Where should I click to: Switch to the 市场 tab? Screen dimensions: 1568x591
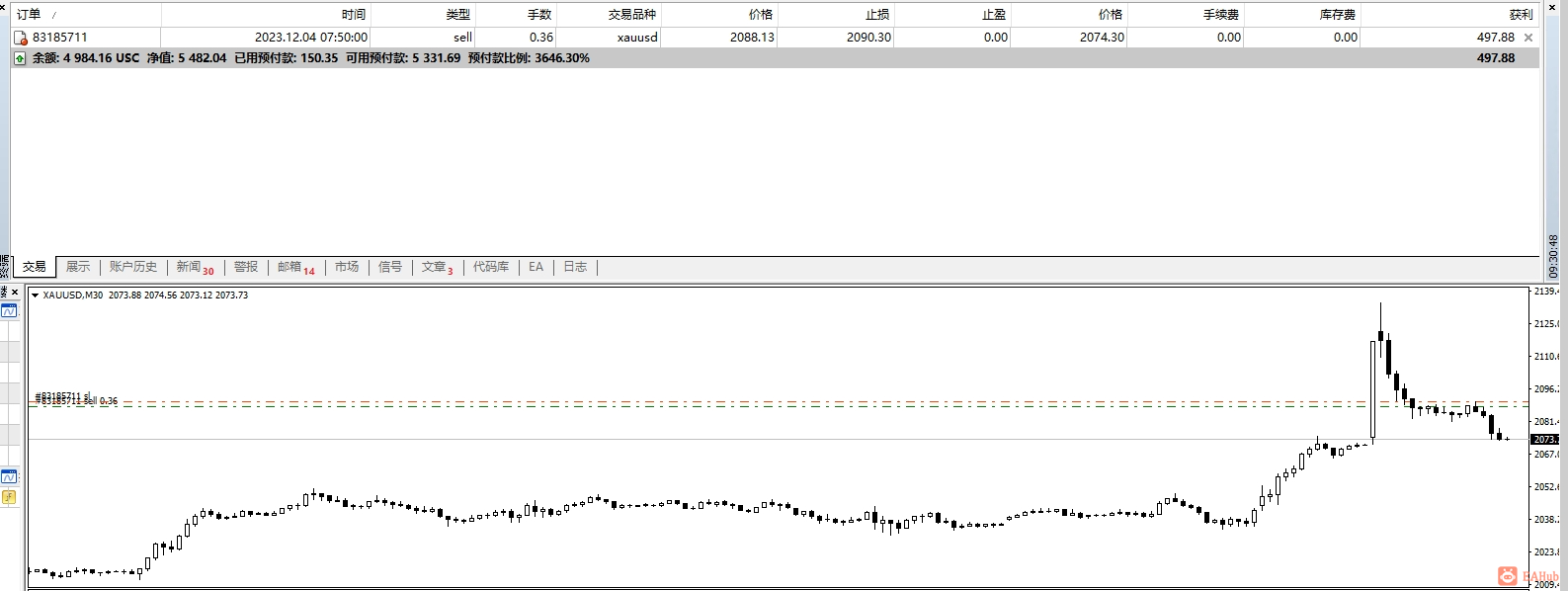click(x=347, y=267)
